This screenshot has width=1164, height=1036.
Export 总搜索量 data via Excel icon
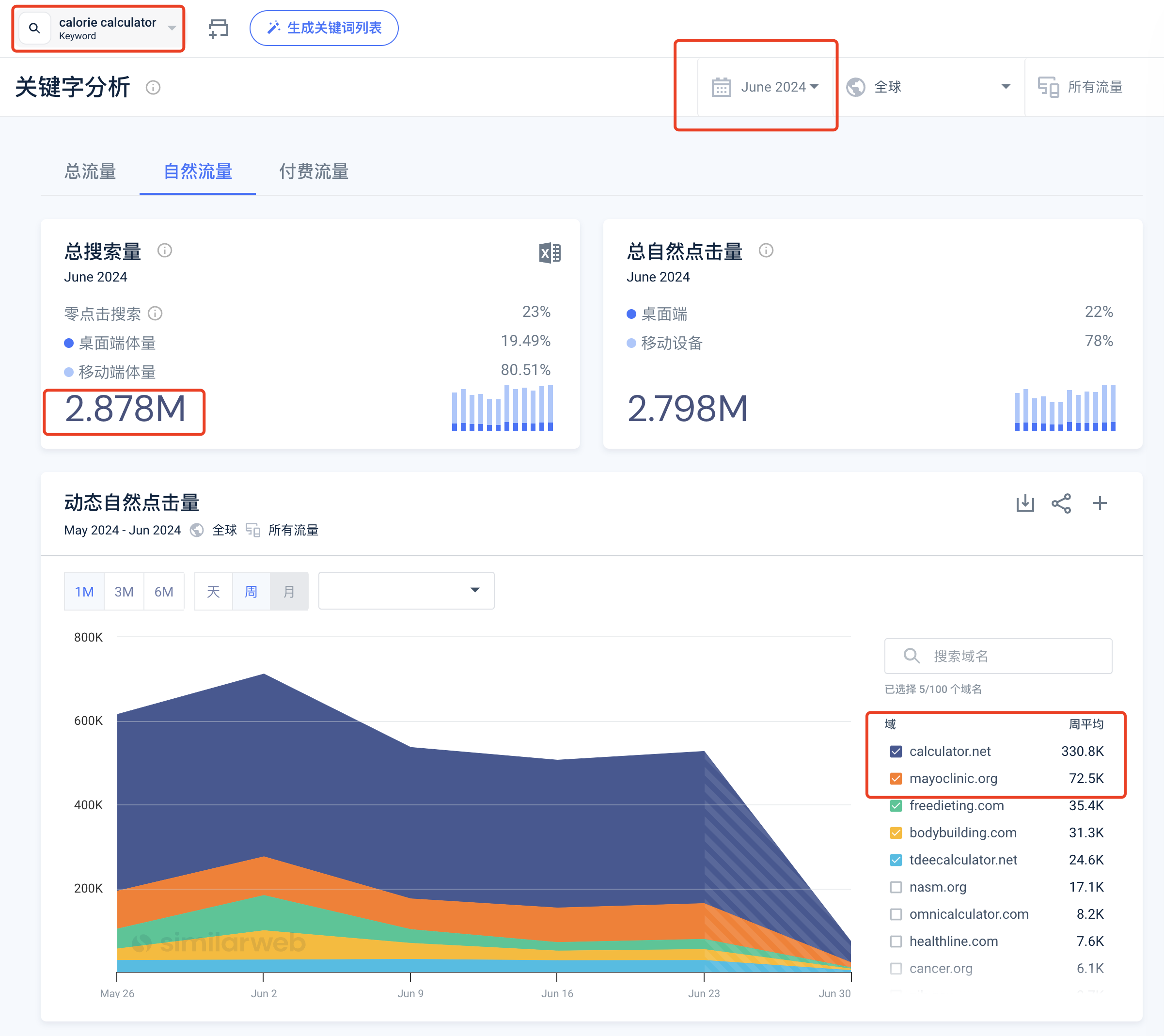point(550,252)
